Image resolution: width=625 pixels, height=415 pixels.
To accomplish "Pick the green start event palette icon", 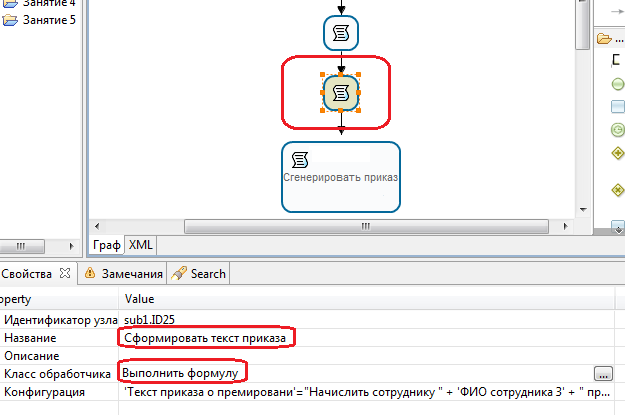I will point(617,84).
